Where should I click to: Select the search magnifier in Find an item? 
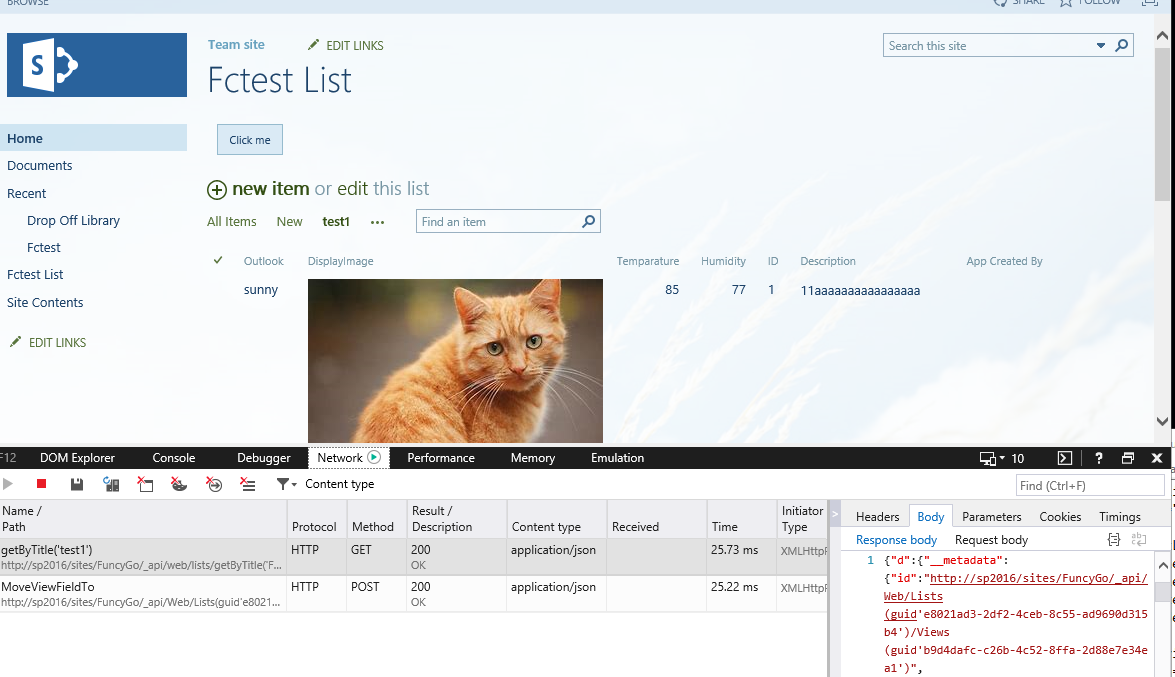588,221
